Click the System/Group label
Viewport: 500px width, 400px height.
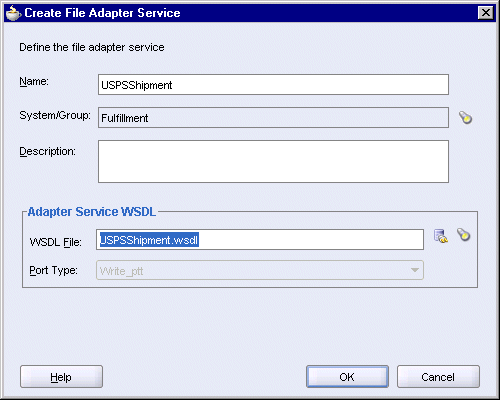coord(55,115)
